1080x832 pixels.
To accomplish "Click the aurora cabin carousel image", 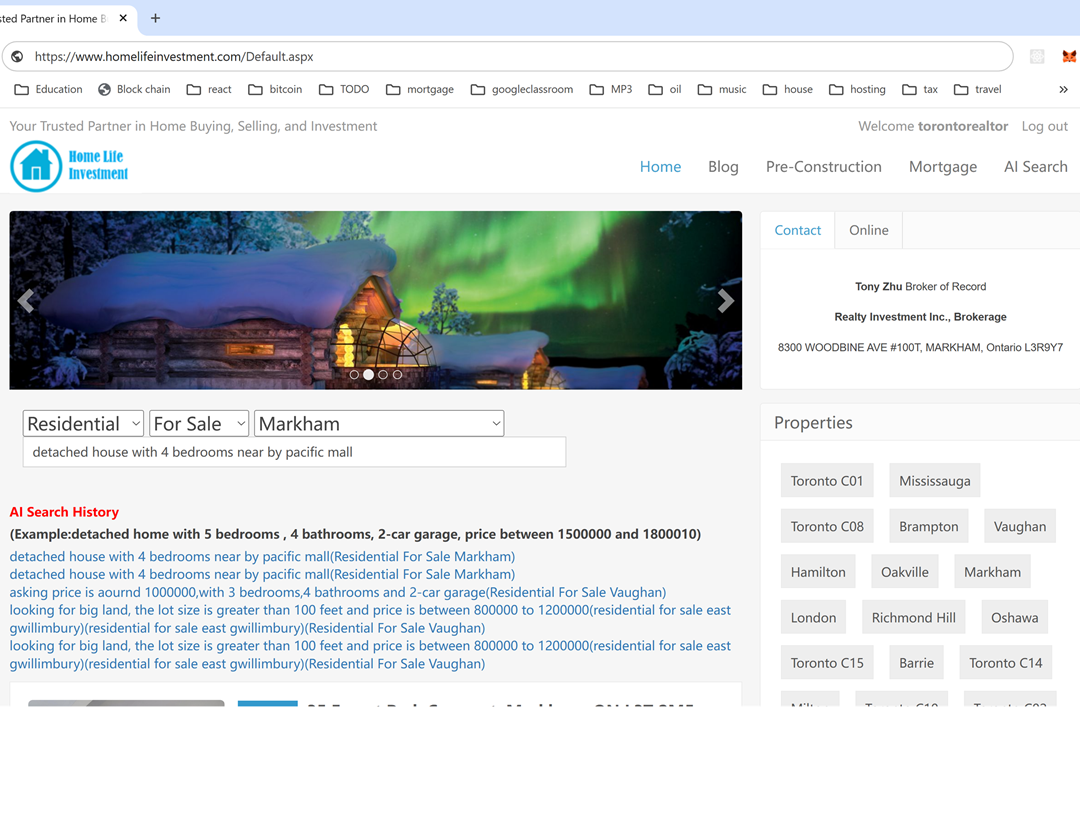I will click(x=375, y=300).
